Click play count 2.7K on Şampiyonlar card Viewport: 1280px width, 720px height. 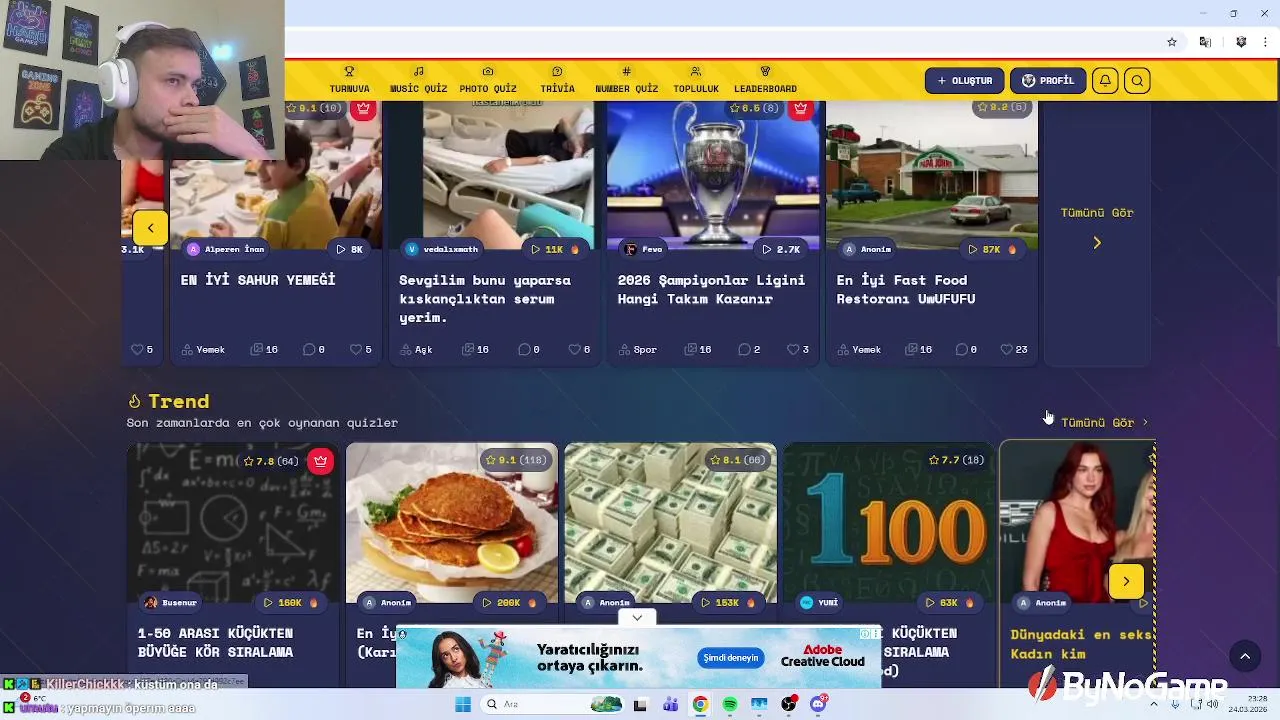point(780,249)
